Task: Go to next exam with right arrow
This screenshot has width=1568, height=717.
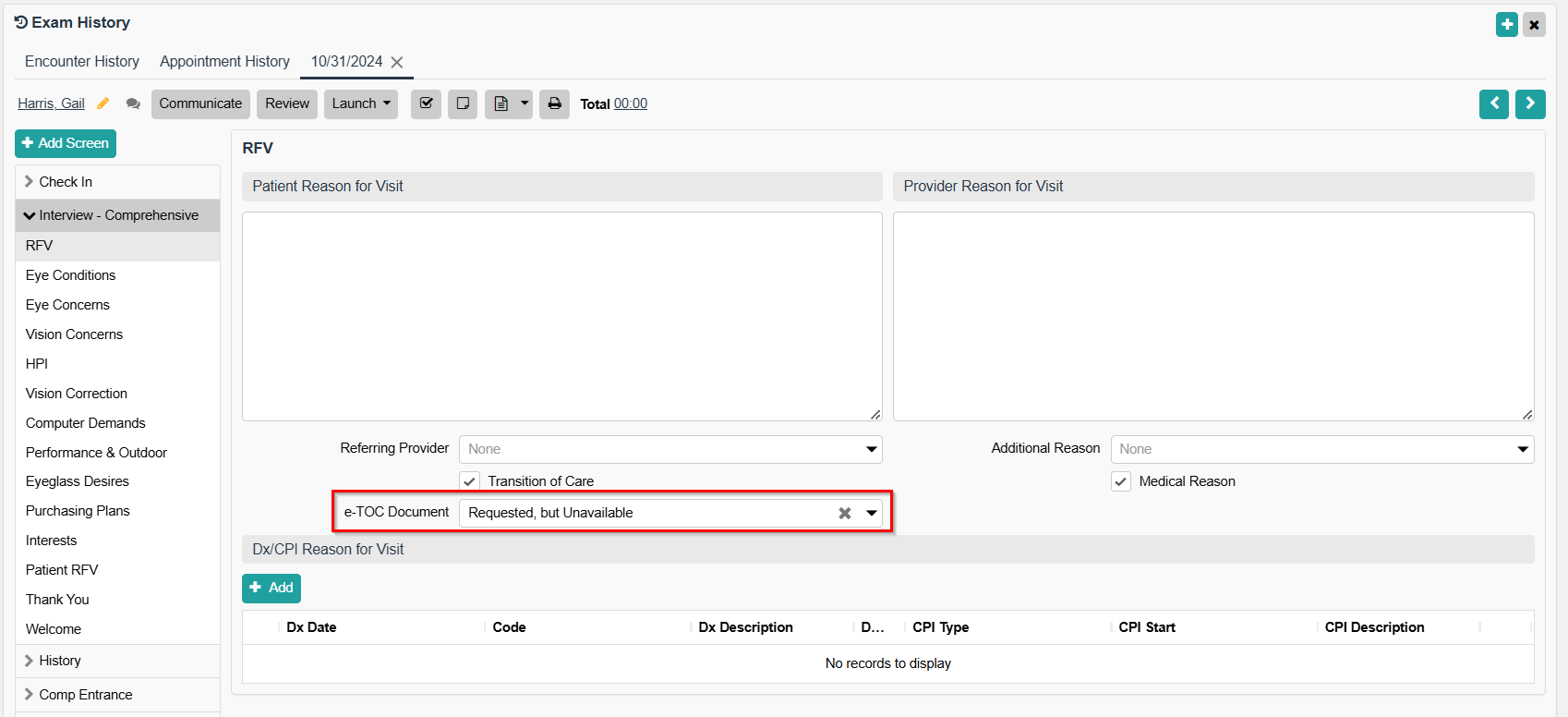Action: point(1529,103)
